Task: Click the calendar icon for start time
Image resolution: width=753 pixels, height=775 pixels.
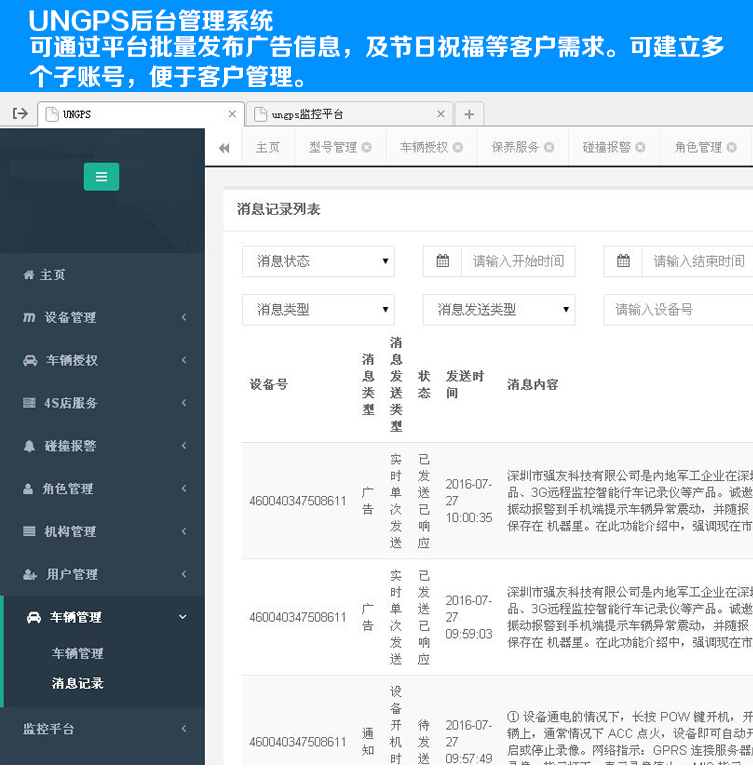Action: (x=443, y=261)
